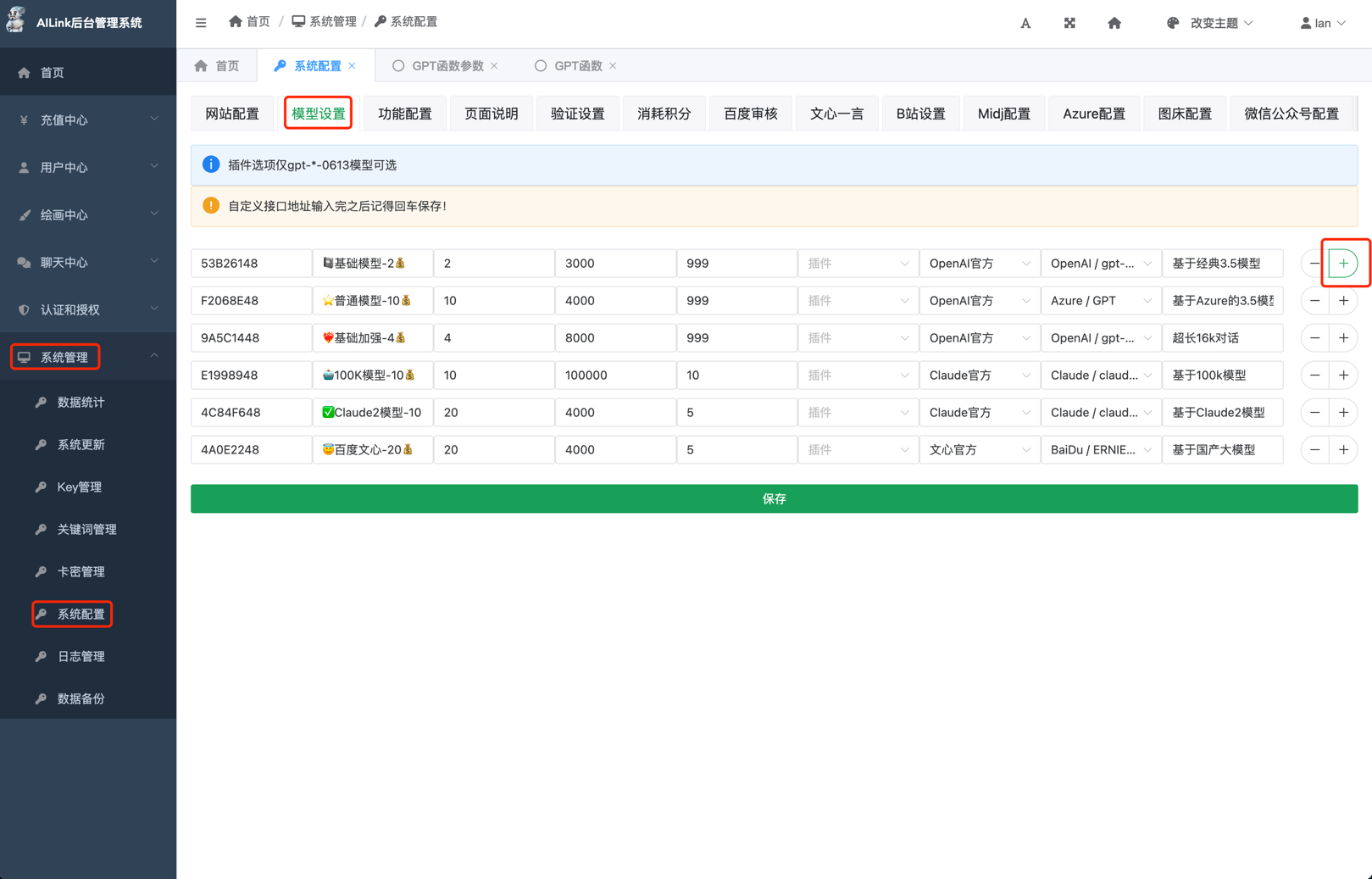Go to 首页 in the sidebar
Image resolution: width=1372 pixels, height=879 pixels.
tap(88, 73)
